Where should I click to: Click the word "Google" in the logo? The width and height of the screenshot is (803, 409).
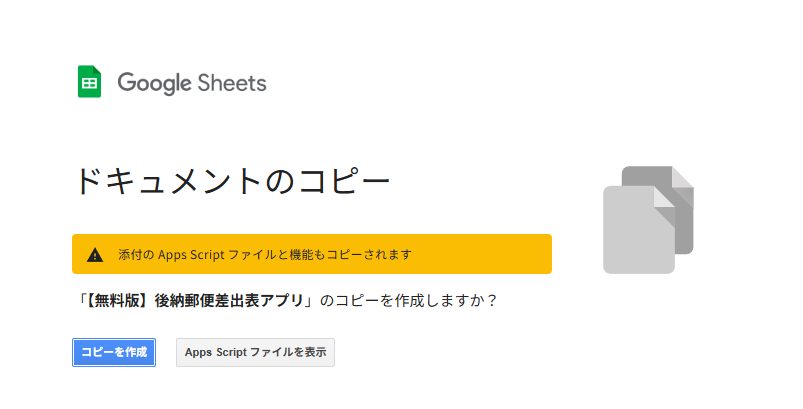click(154, 83)
